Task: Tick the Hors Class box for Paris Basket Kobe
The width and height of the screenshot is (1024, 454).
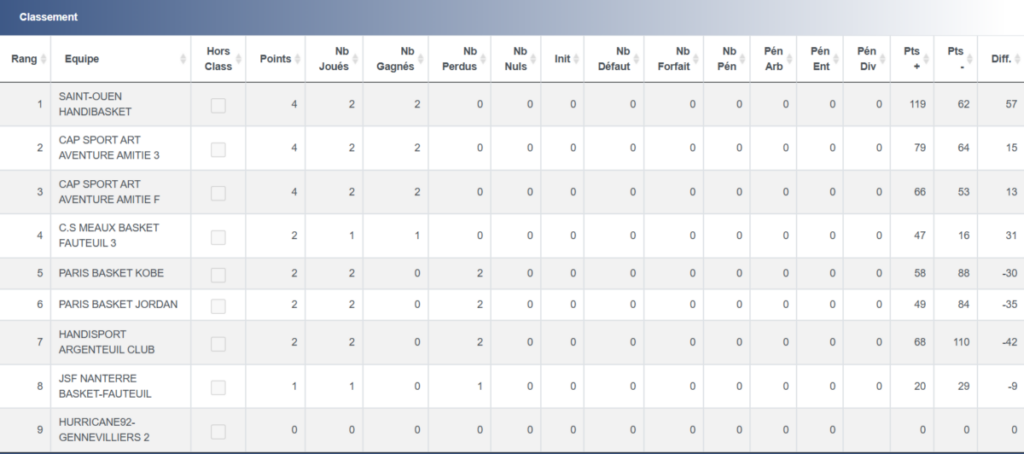Action: 218,273
